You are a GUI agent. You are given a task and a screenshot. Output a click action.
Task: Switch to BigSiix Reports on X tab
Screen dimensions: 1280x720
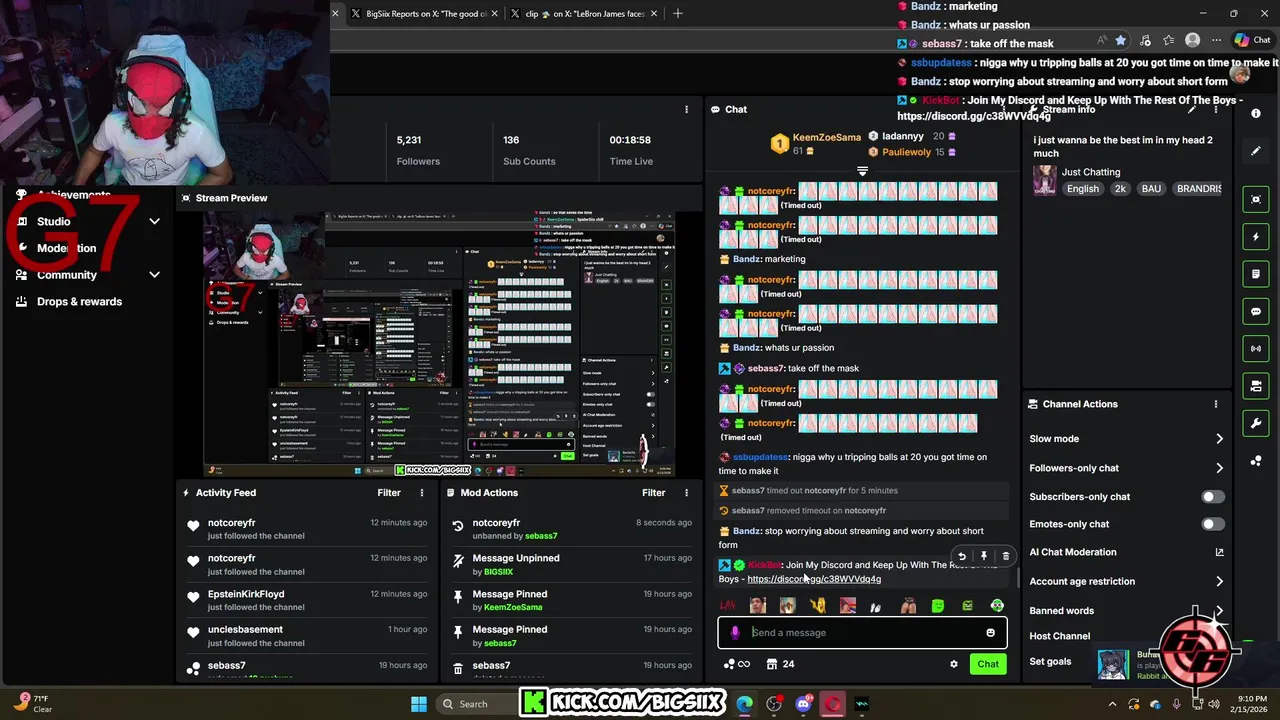point(425,14)
